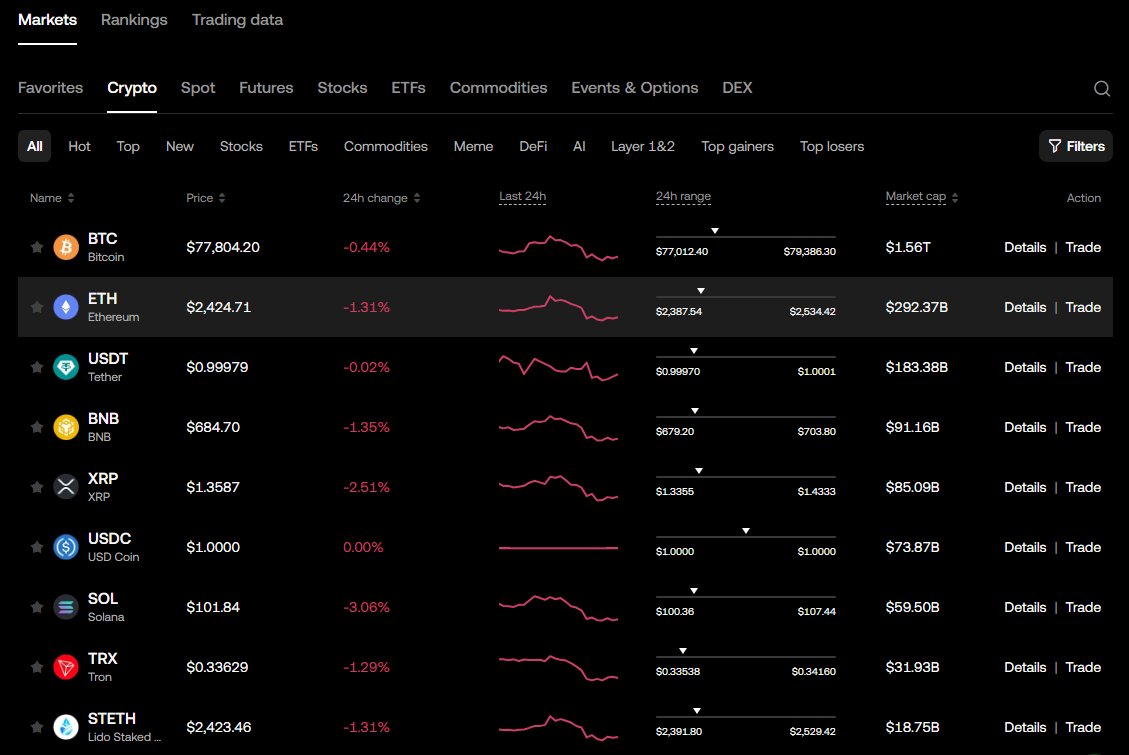Trade USDC from its row

tap(1083, 548)
